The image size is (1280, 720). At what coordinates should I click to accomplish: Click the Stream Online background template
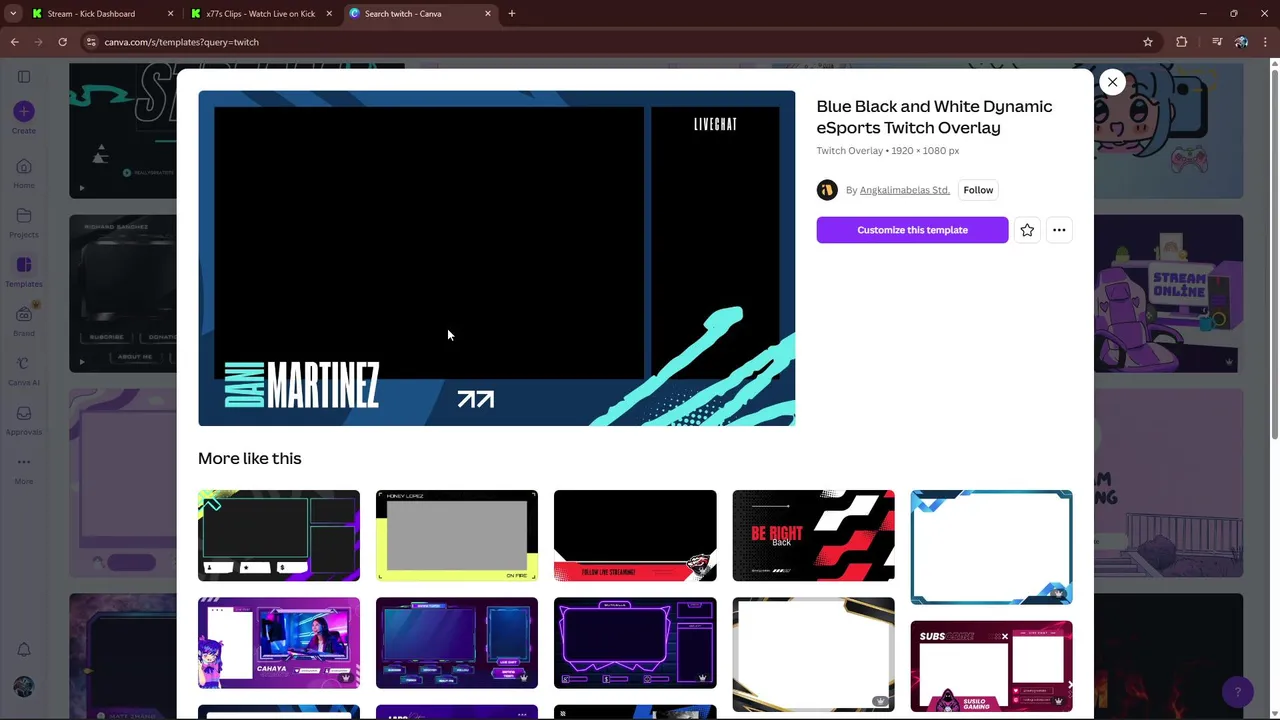[1168, 293]
